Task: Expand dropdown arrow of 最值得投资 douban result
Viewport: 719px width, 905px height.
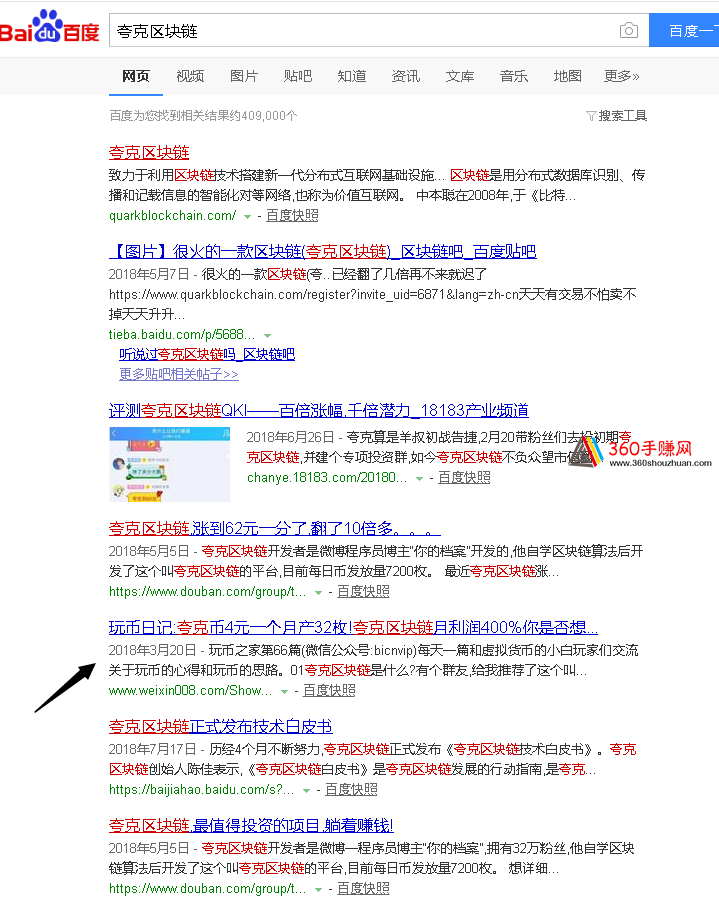Action: (x=318, y=890)
